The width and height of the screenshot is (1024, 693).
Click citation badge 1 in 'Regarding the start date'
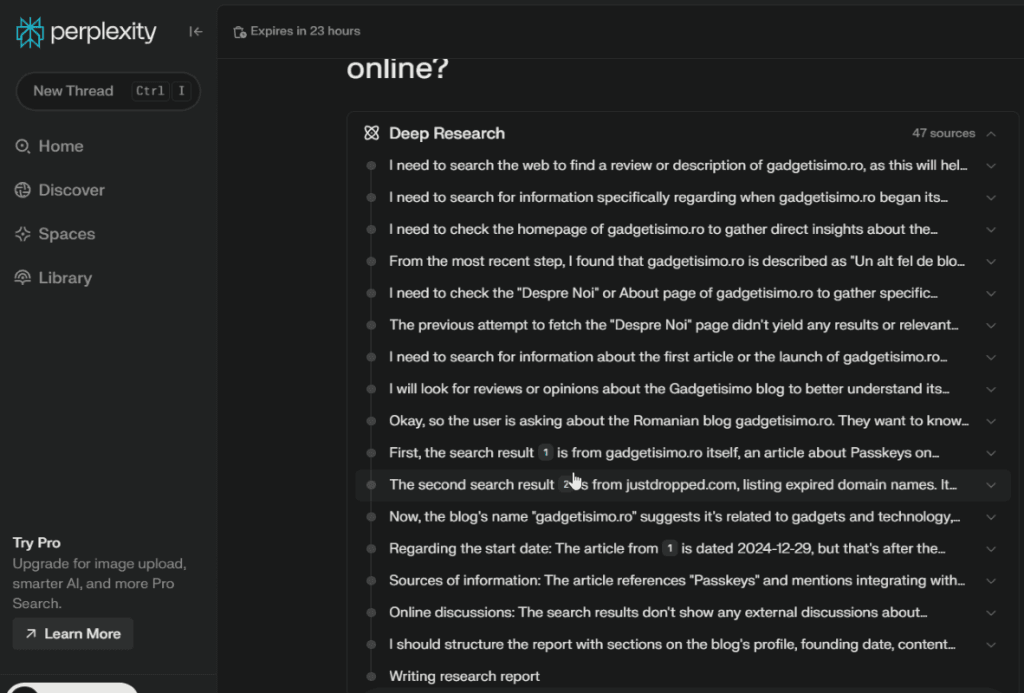(669, 548)
